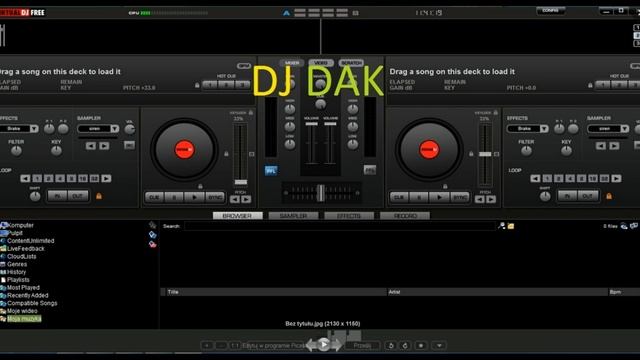
Task: Switch to the RECORD tab
Action: tap(405, 216)
